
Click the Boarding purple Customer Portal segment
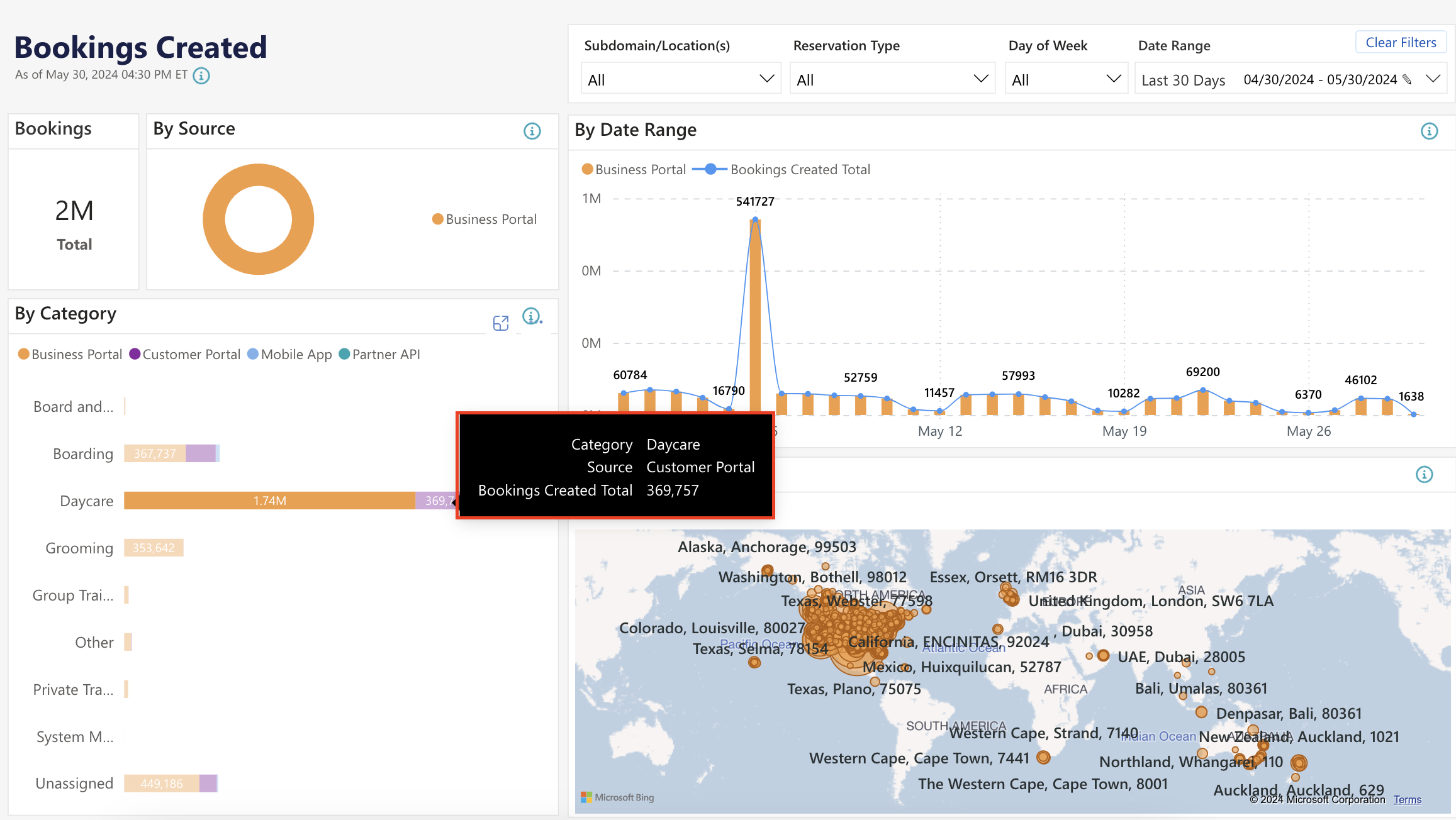(201, 453)
